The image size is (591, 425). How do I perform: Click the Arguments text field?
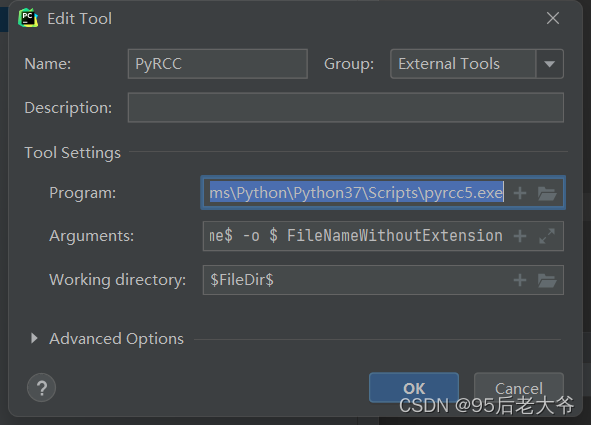coord(356,236)
